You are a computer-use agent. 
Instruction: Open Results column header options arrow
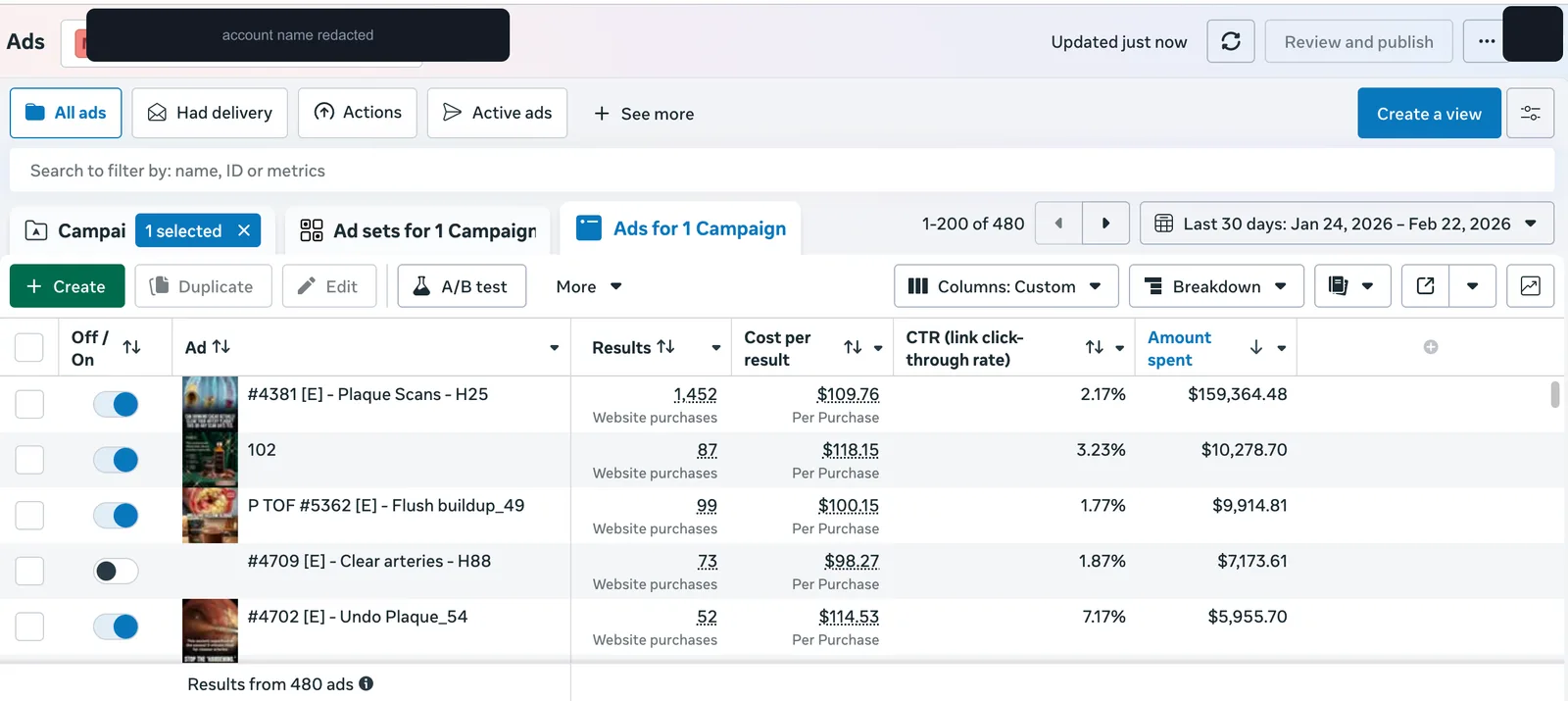(716, 348)
